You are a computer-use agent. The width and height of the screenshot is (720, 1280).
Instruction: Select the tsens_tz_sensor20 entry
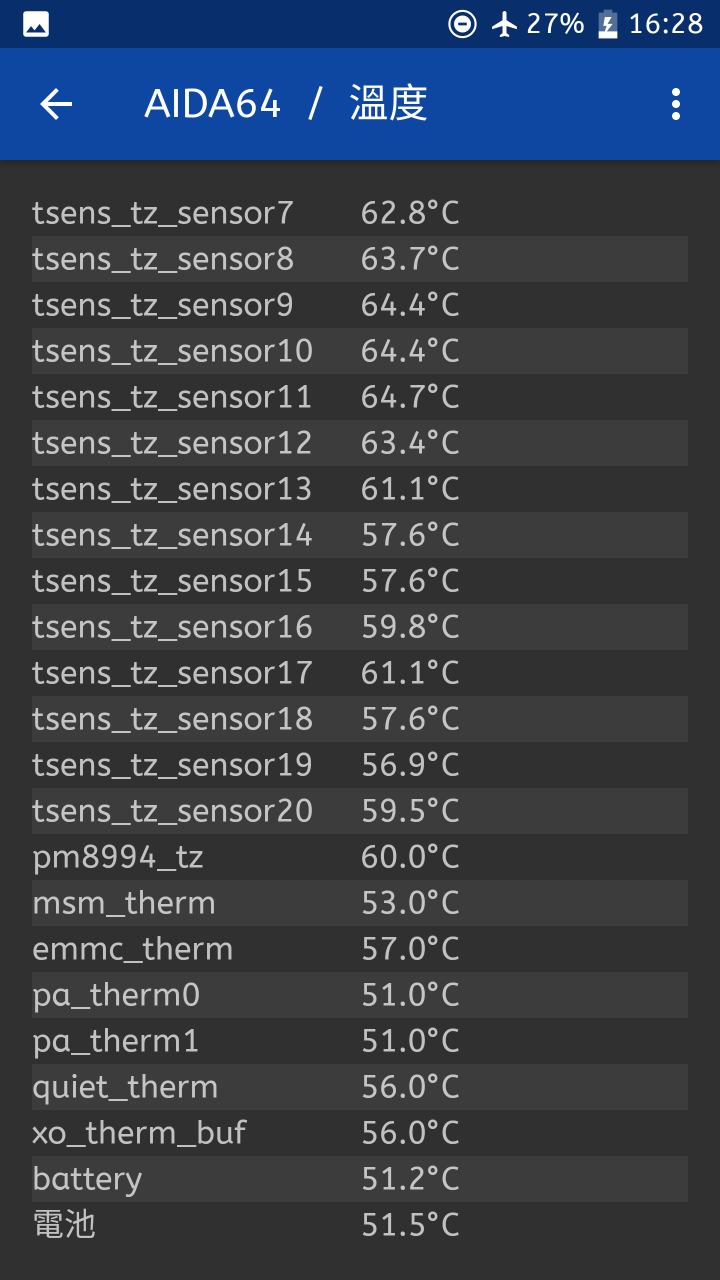[360, 811]
